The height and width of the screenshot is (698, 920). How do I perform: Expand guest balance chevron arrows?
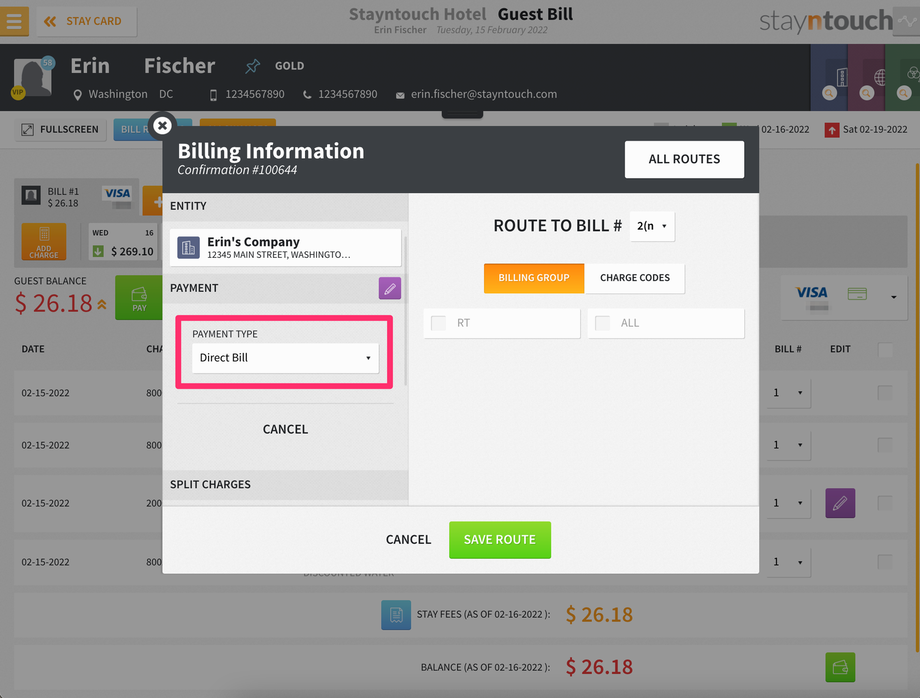102,304
